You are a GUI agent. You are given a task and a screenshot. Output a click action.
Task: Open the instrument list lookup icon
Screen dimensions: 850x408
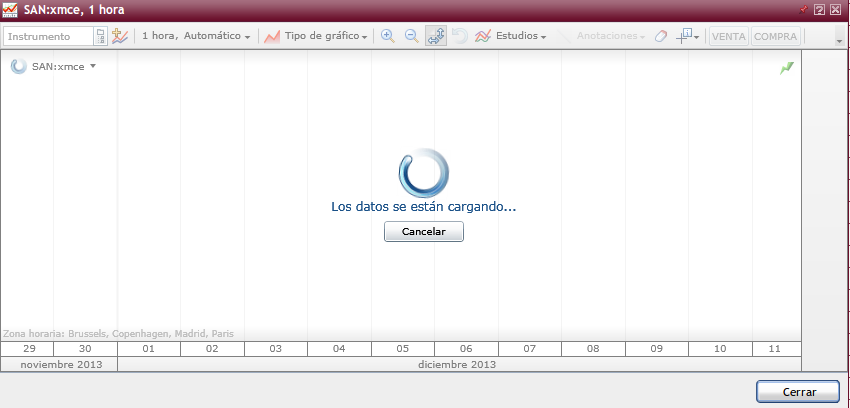click(101, 36)
